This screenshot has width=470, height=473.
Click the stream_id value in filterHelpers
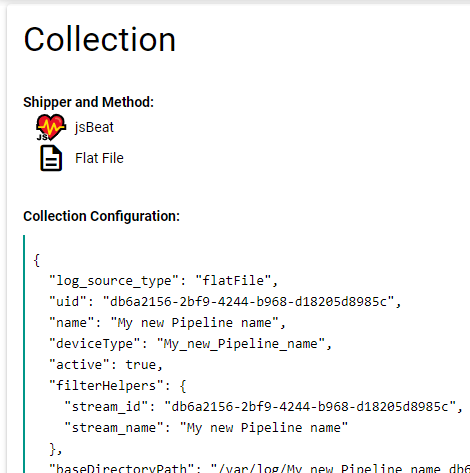coord(310,407)
